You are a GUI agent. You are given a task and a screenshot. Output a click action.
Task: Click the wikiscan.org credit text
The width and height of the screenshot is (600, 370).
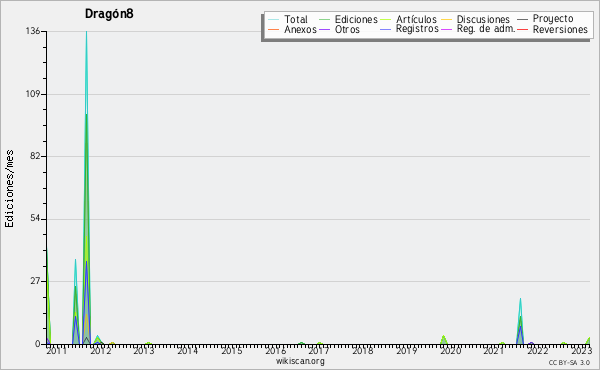(x=300, y=361)
